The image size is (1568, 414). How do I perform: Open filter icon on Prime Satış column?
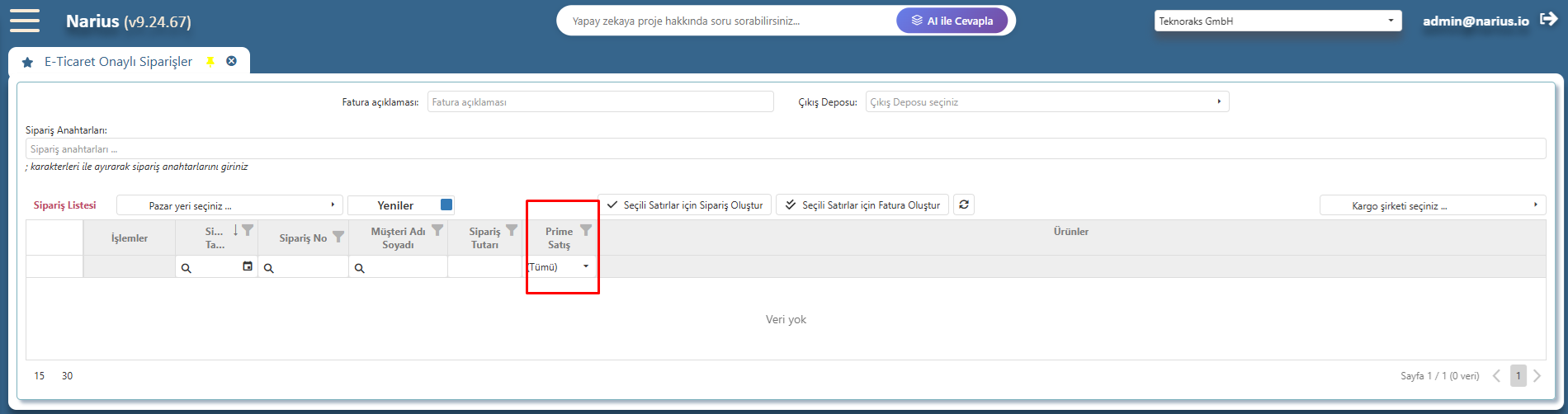click(586, 230)
